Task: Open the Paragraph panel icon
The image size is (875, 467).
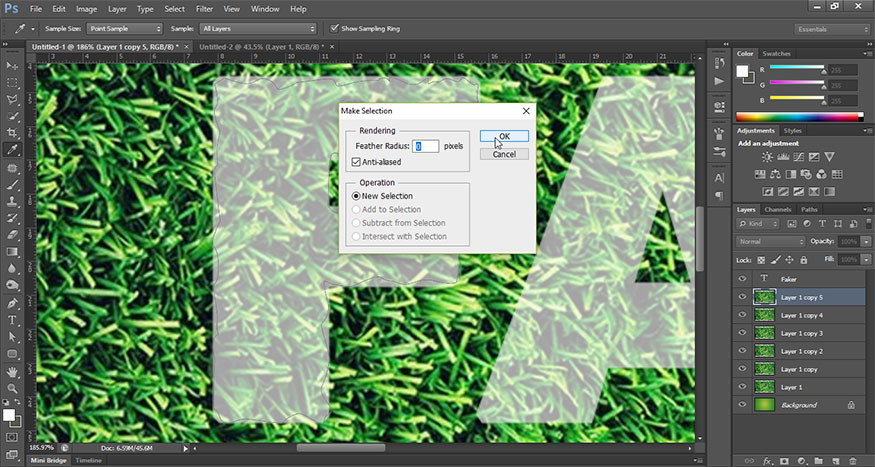Action: pos(719,196)
